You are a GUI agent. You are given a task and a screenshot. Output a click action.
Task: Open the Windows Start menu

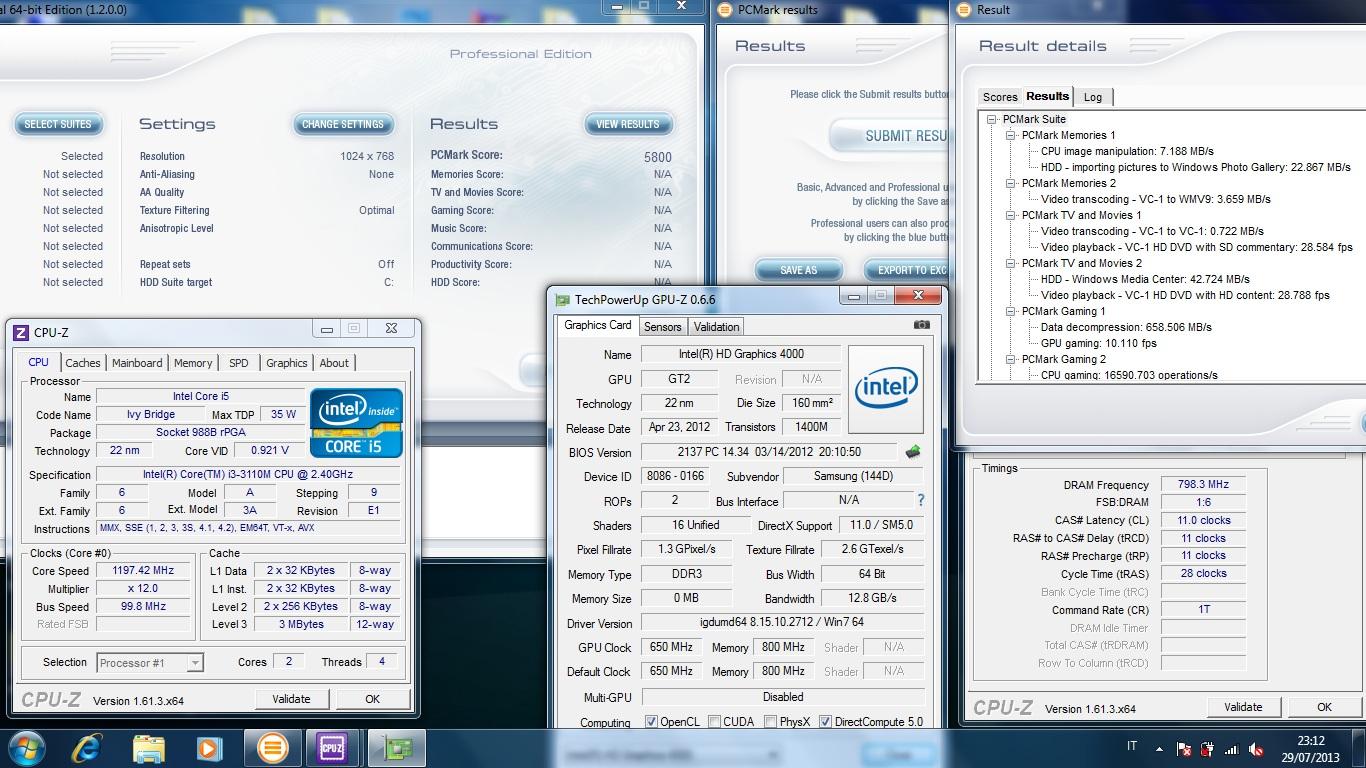[26, 748]
